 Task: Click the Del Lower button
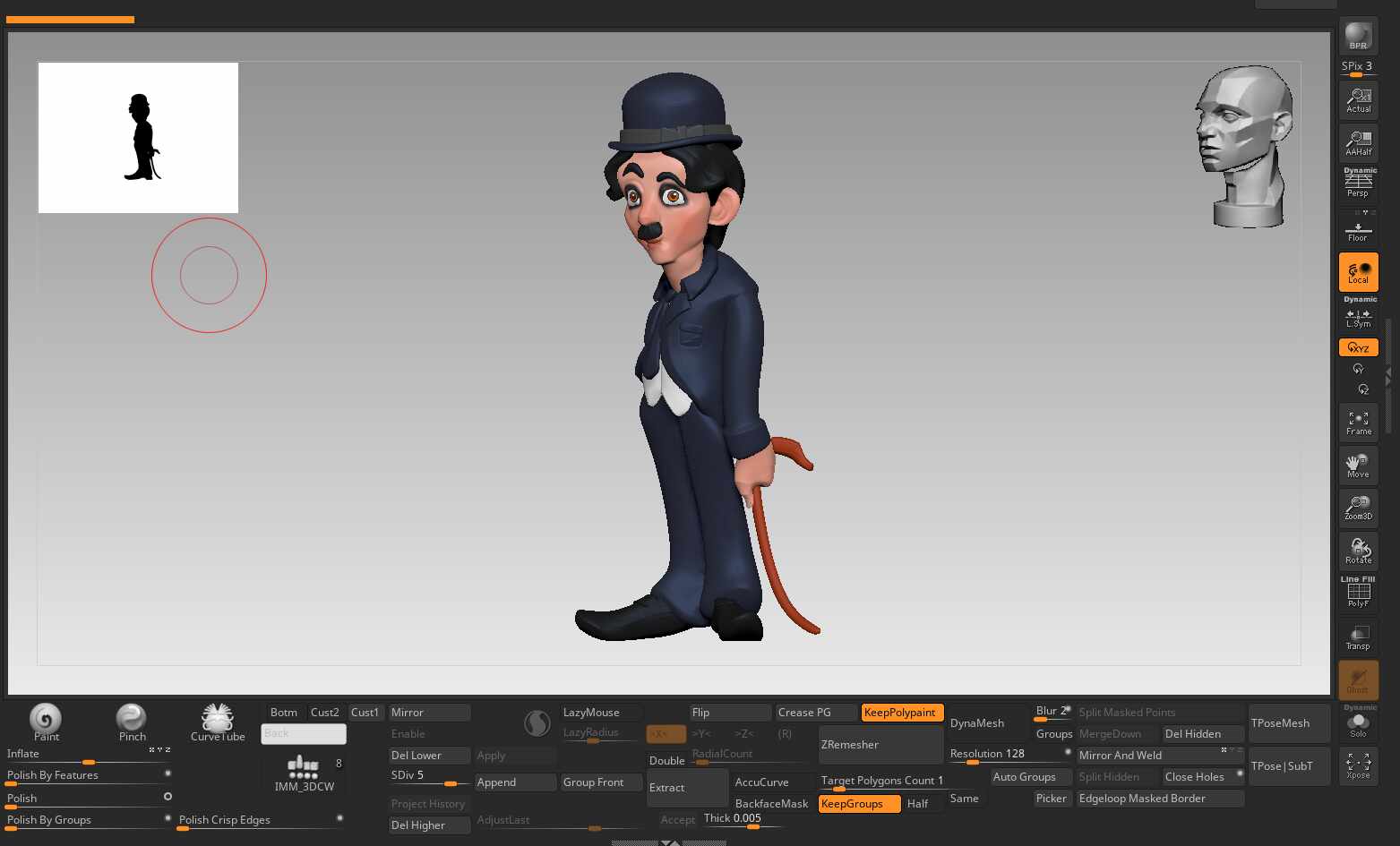coord(429,756)
